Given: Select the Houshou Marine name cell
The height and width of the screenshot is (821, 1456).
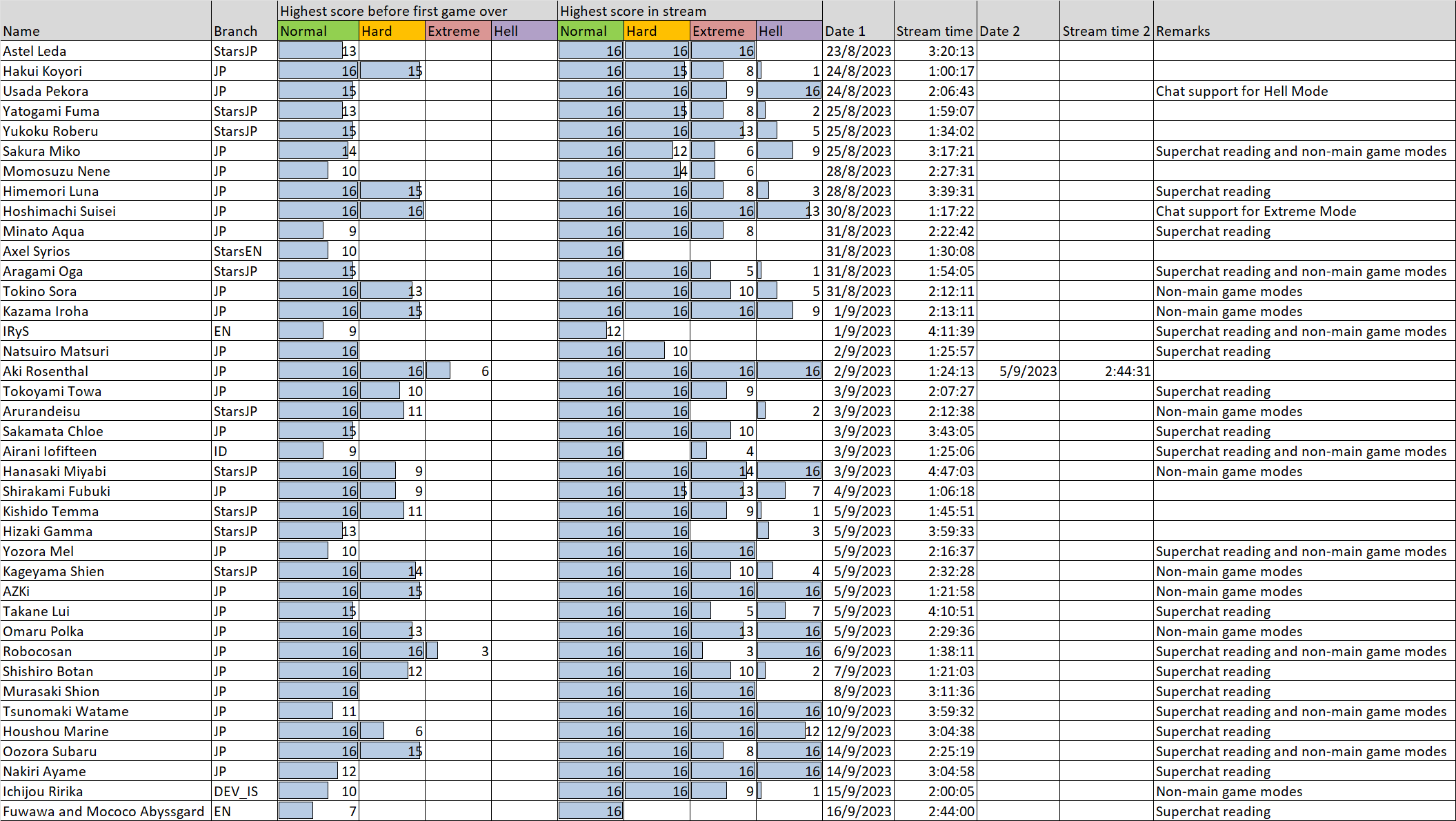Looking at the screenshot, I should pos(106,731).
